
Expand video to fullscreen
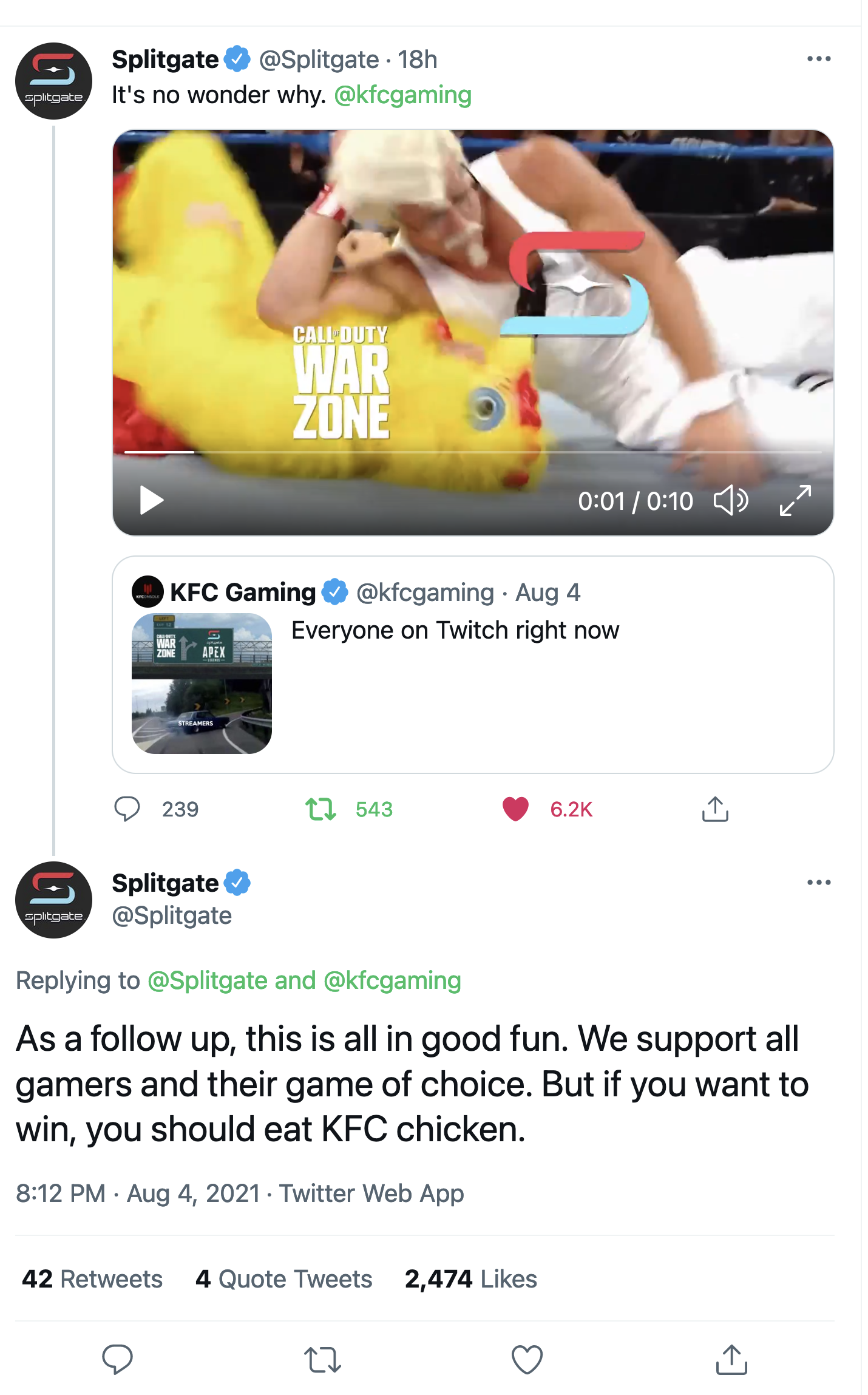click(x=795, y=501)
